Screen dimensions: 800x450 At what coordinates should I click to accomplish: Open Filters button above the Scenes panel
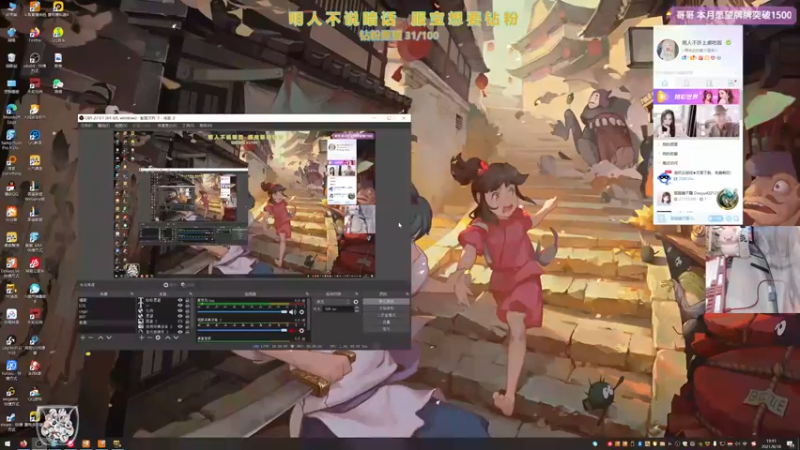pos(188,285)
